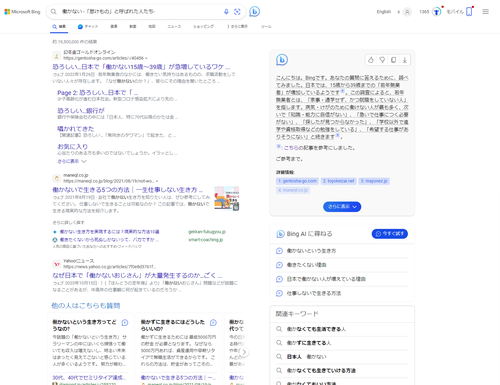Open sublink 囁かれてきた
The image size is (500, 385).
(76, 128)
